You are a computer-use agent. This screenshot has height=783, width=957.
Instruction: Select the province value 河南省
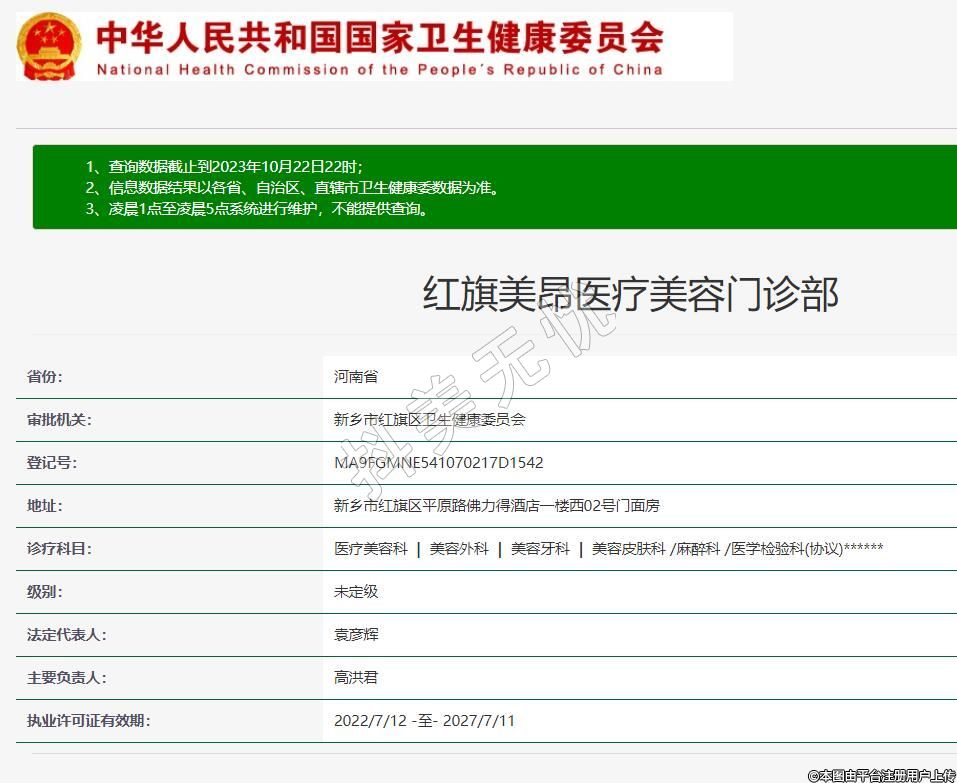click(x=356, y=377)
